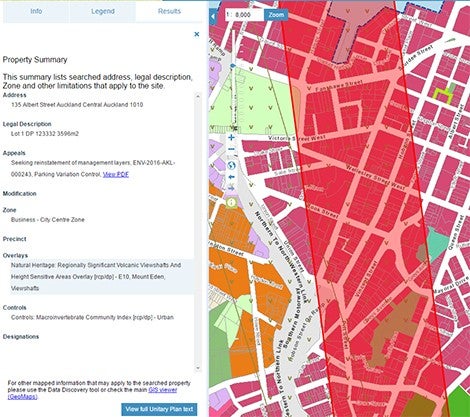Screen dimensions: 470x417
Task: Click the globe full extent icon
Action: click(x=231, y=165)
